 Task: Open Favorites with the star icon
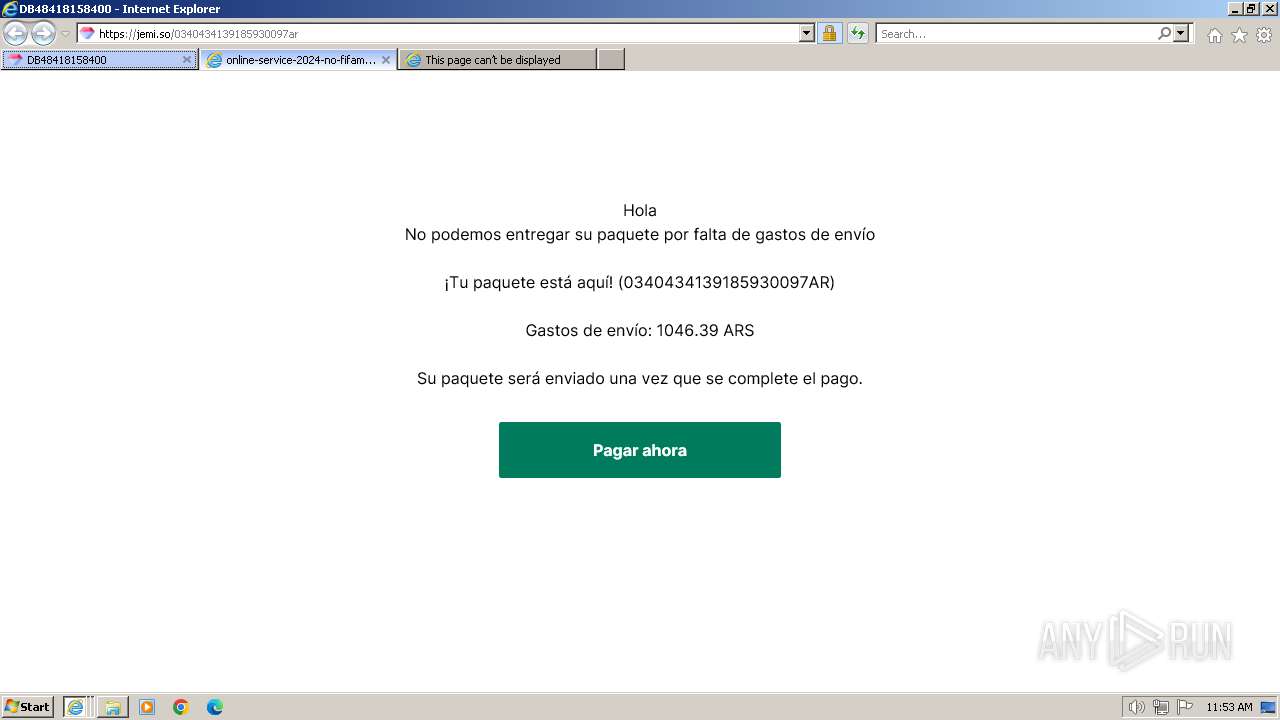(1239, 35)
